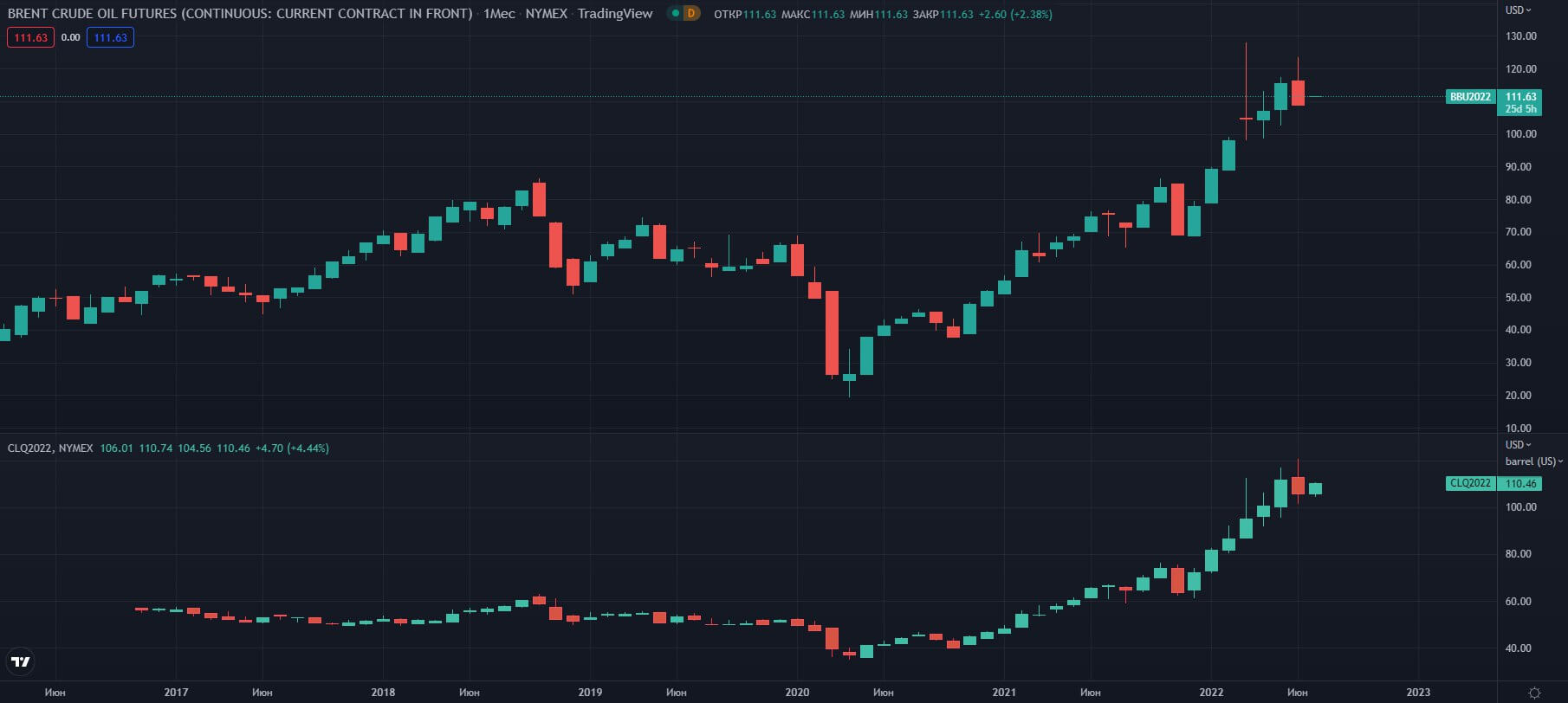The image size is (1568, 703).
Task: Open the USD currency dropdown of the Brent pane
Action: (x=1518, y=10)
